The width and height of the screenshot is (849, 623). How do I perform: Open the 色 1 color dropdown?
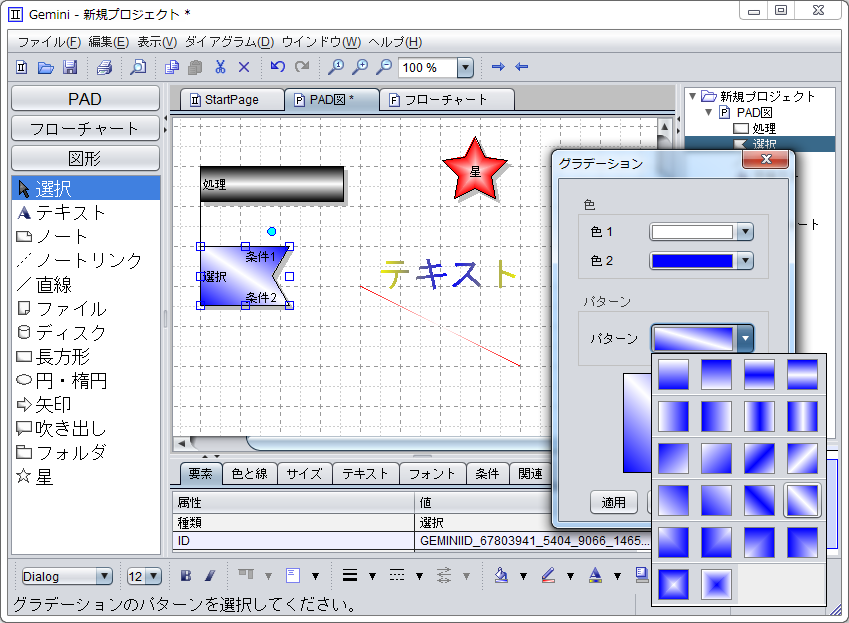tap(745, 232)
